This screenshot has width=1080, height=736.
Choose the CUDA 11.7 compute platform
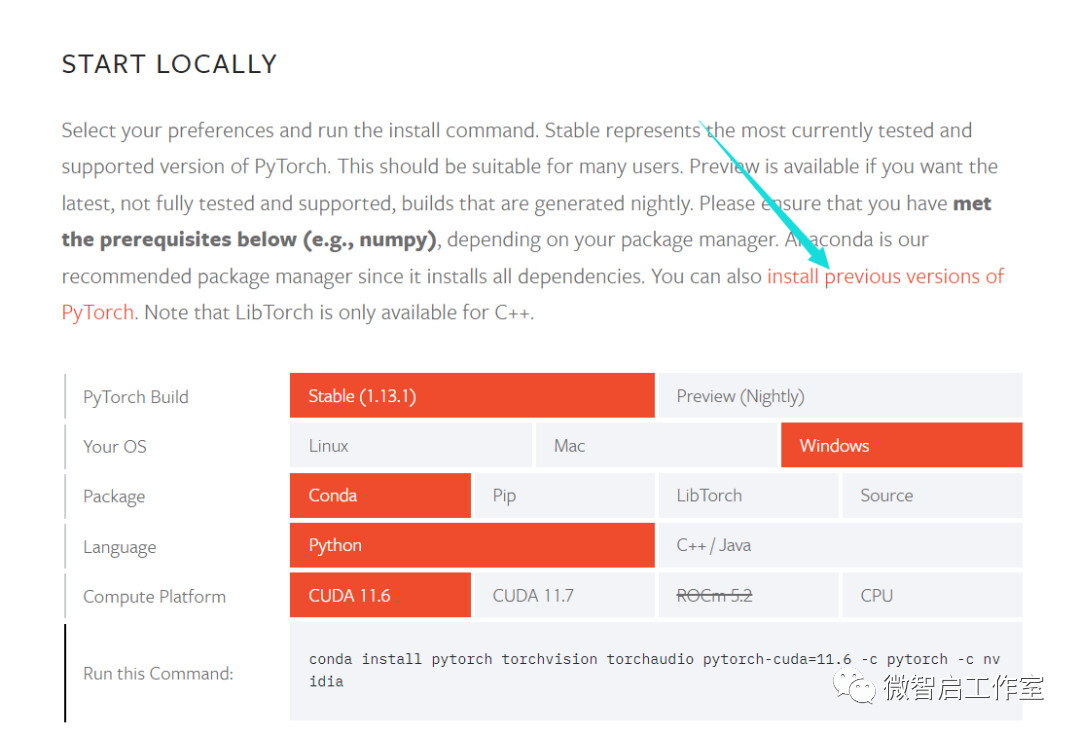[x=564, y=595]
